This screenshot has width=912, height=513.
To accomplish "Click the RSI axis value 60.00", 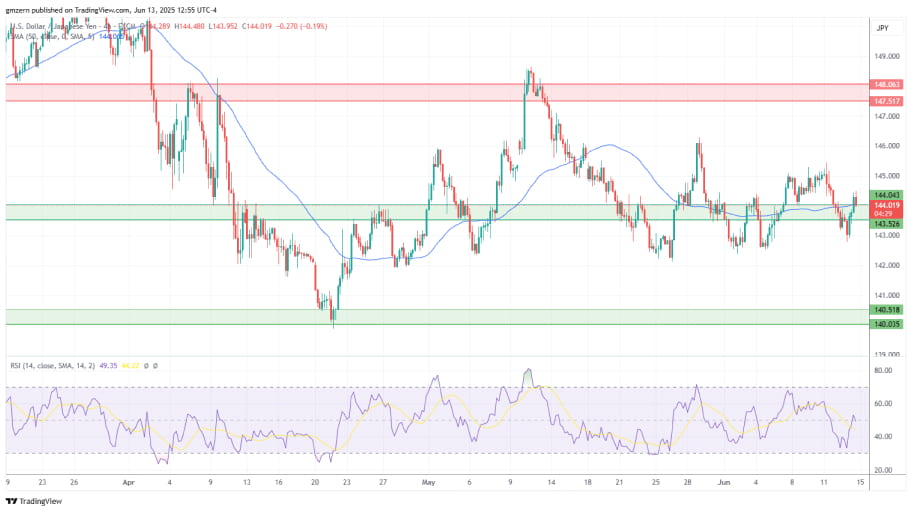I will (883, 404).
